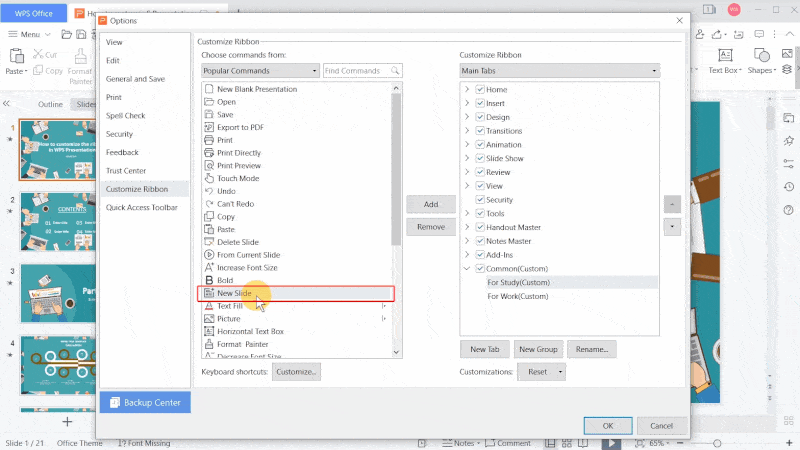This screenshot has height=450, width=800.
Task: Start slideshow with status bar play button
Action: [x=611, y=443]
